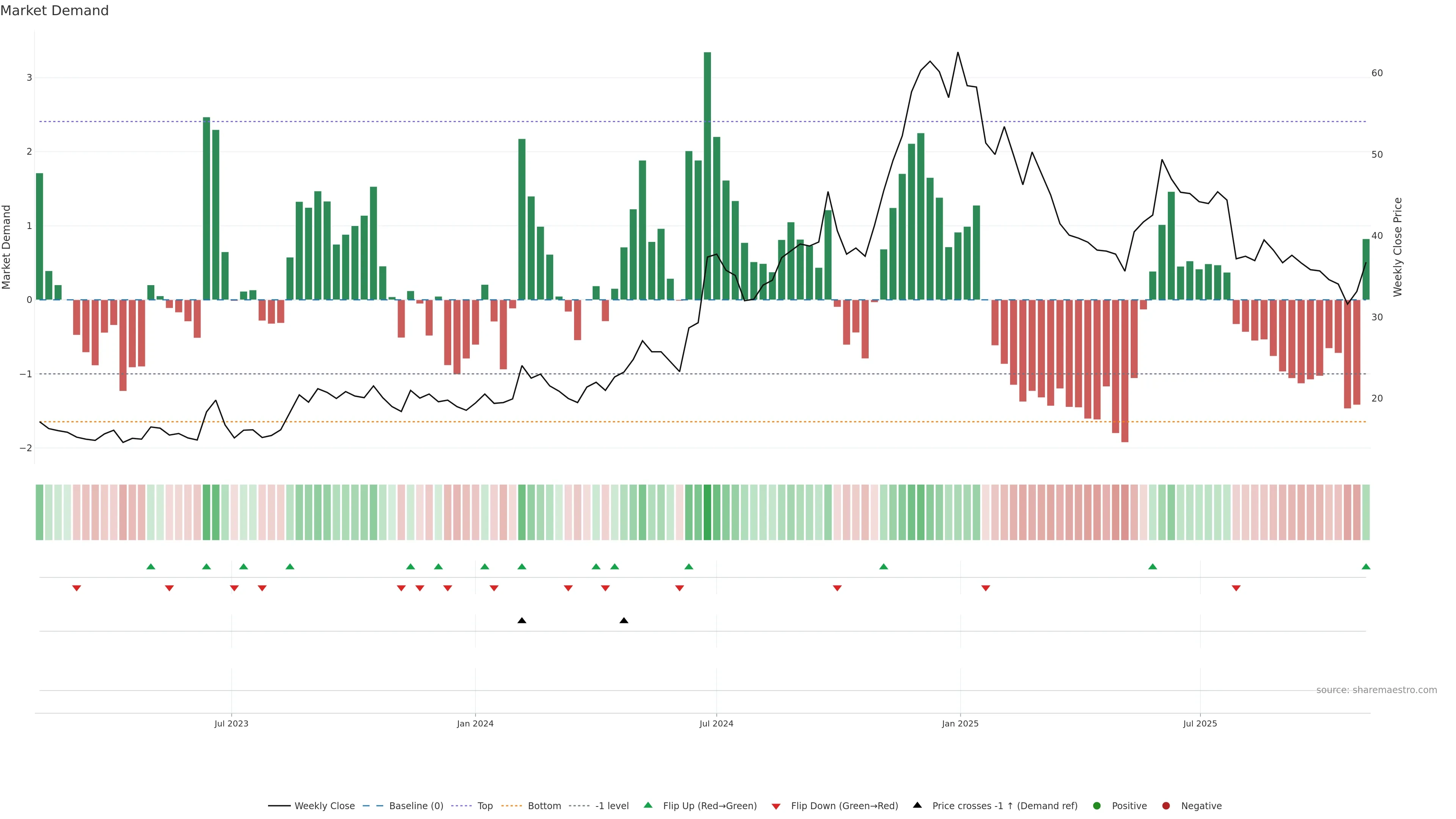Click Flip Up green triangle legend icon
This screenshot has height=819, width=1456.
coord(648,805)
